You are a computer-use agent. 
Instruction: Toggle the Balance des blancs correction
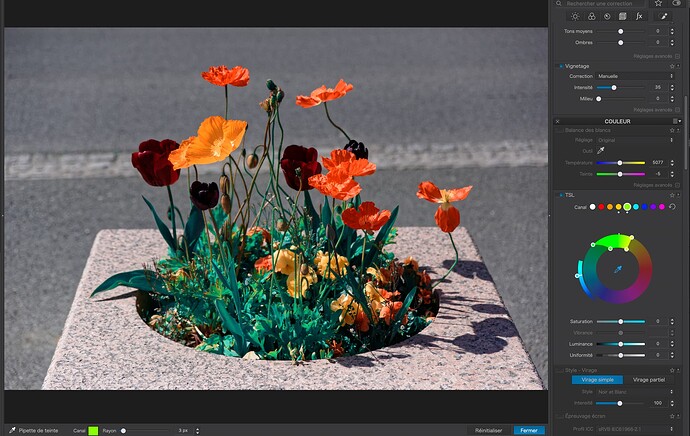[x=560, y=130]
